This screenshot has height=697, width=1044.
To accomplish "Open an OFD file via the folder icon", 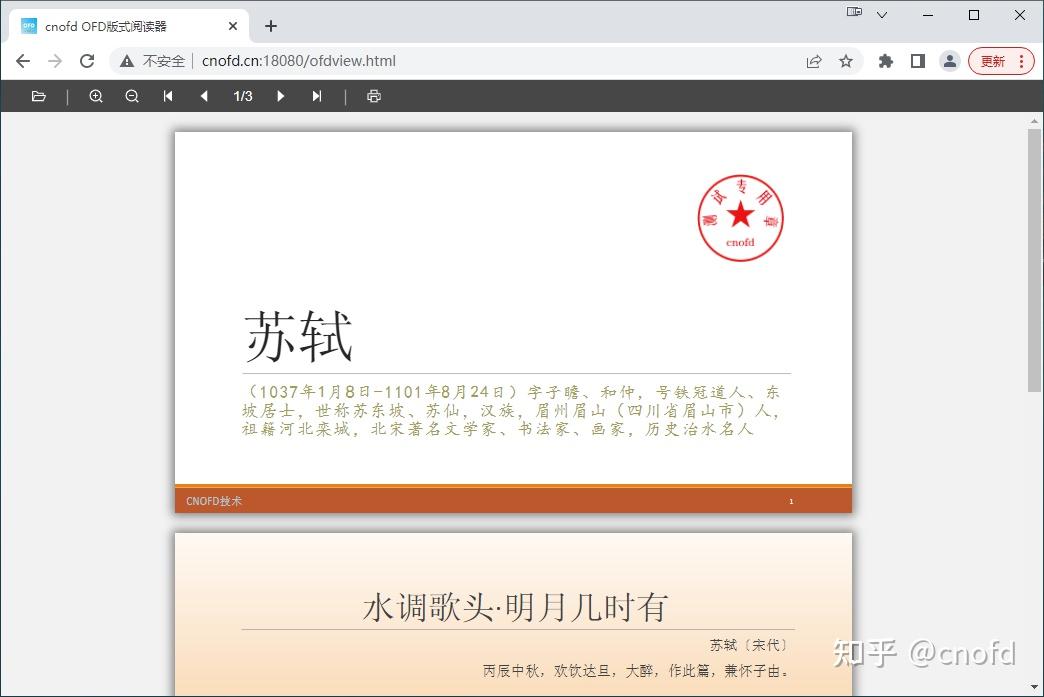I will 38,96.
